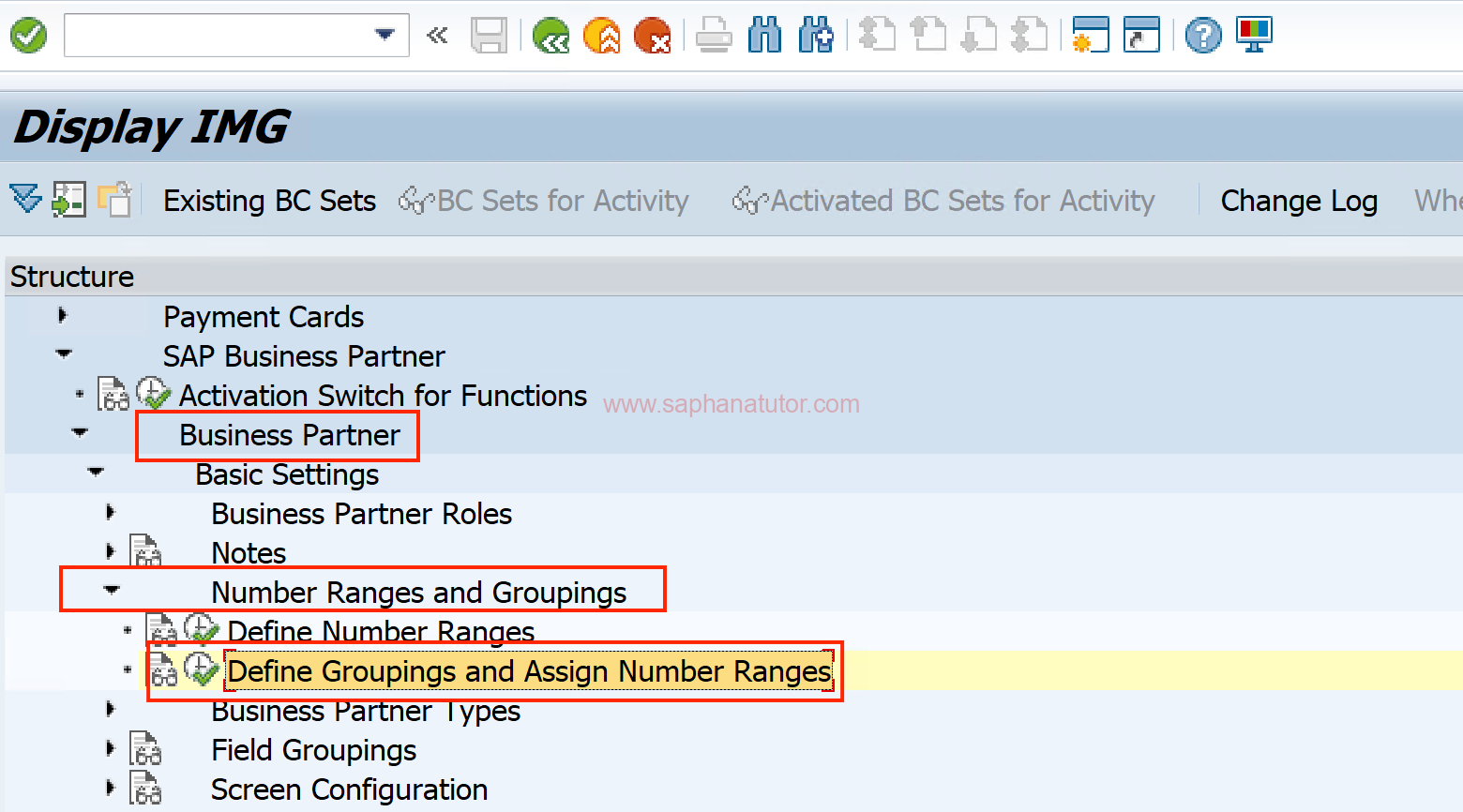
Task: Click the orange Exit icon
Action: pyautogui.click(x=602, y=36)
